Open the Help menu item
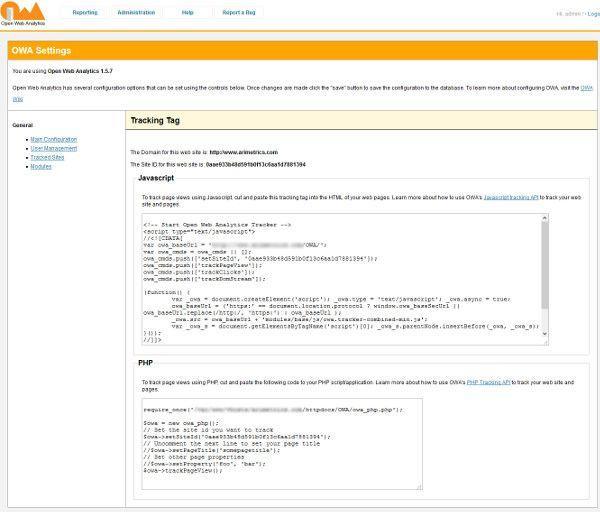 click(x=188, y=12)
